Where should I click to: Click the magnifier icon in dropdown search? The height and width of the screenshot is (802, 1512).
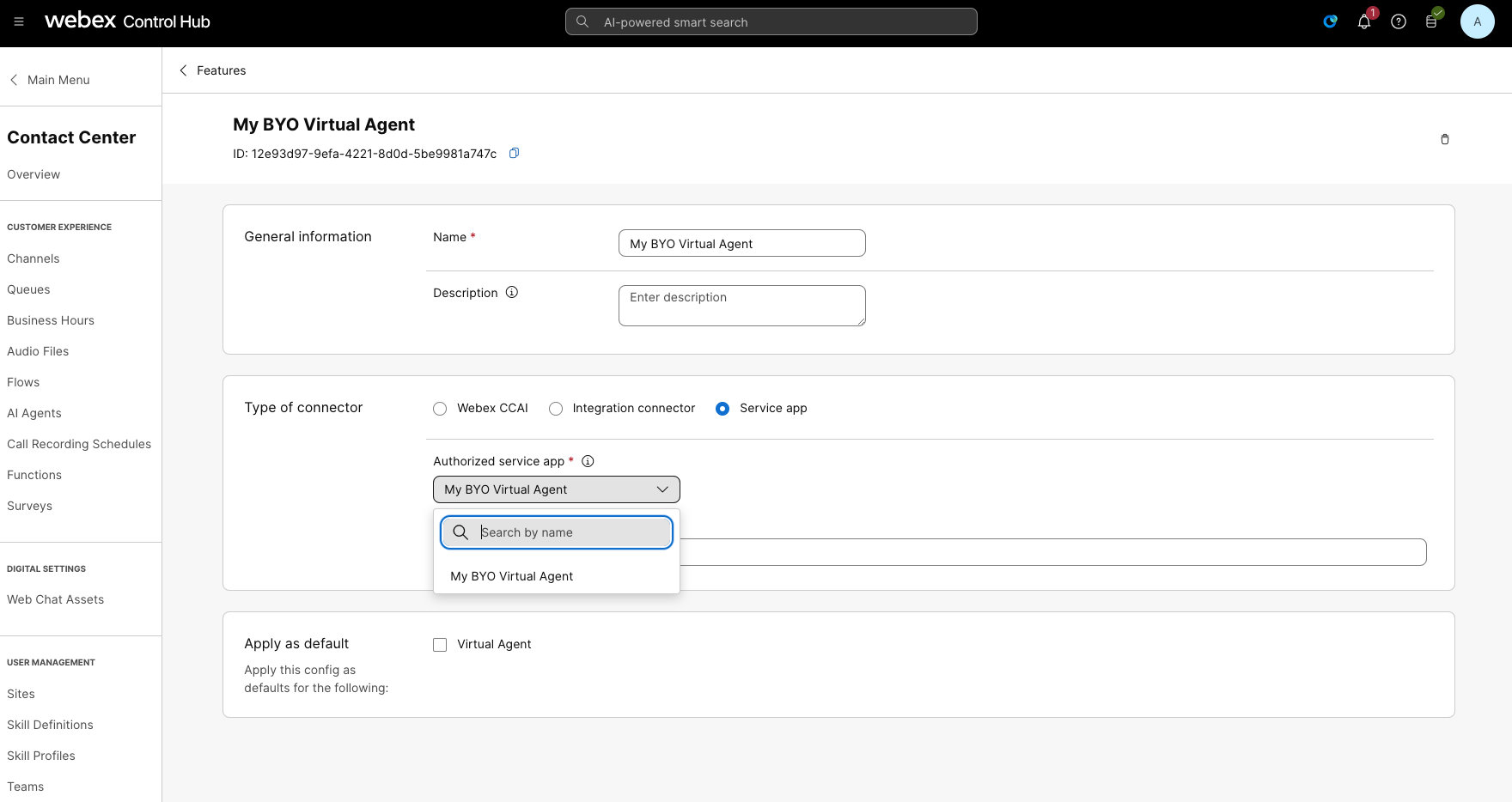coord(460,532)
